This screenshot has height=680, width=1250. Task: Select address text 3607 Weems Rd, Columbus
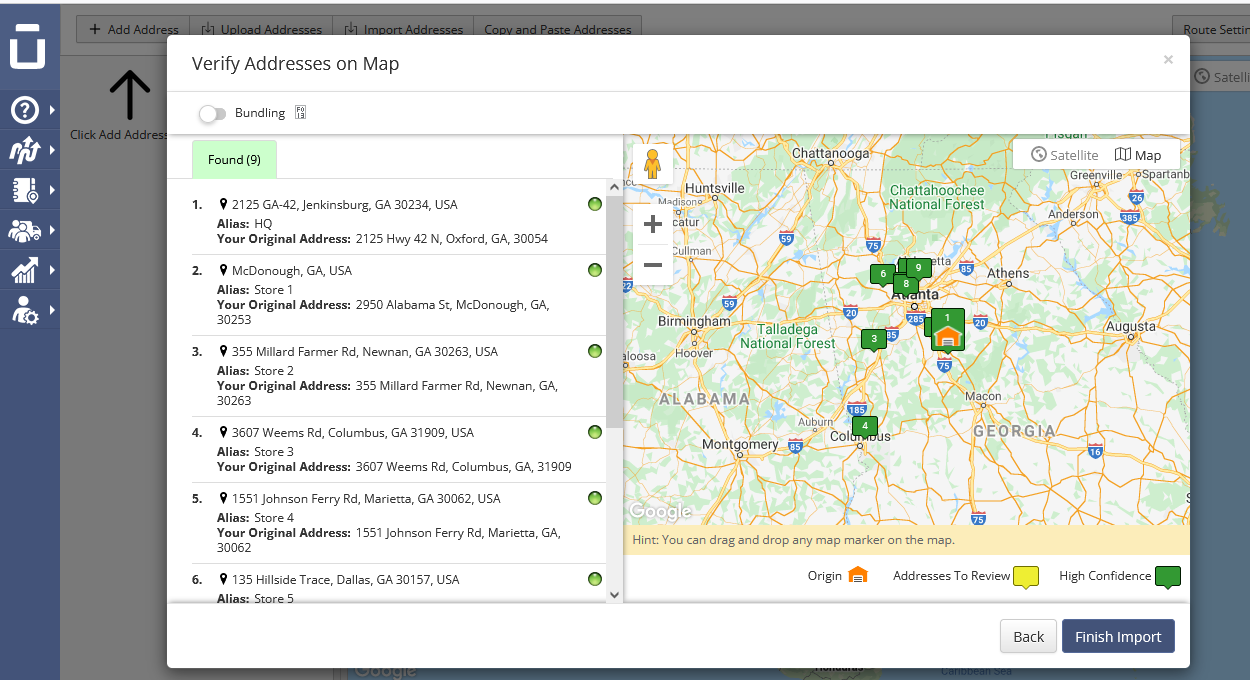click(x=353, y=433)
